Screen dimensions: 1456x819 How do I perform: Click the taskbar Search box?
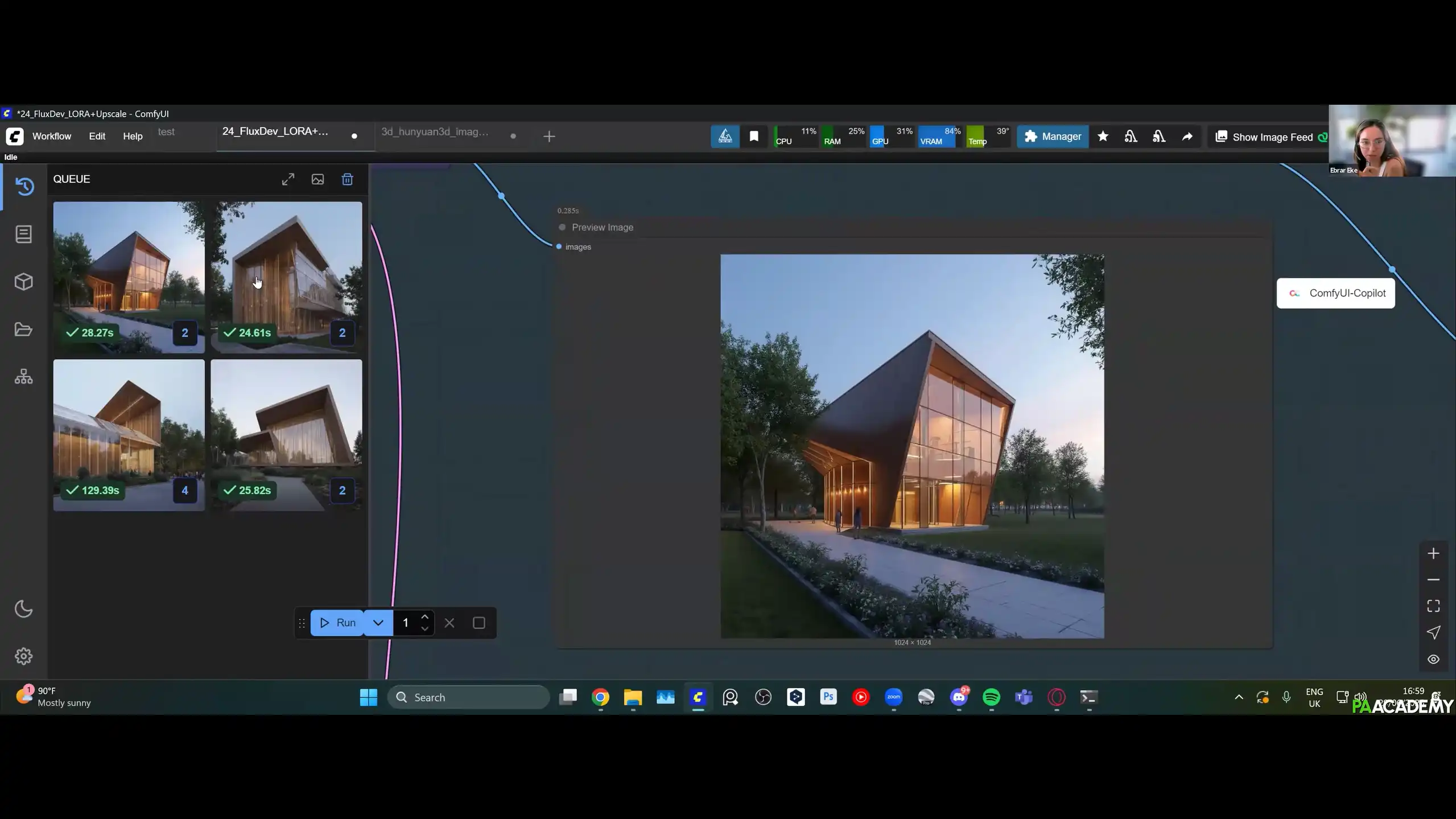point(469,697)
